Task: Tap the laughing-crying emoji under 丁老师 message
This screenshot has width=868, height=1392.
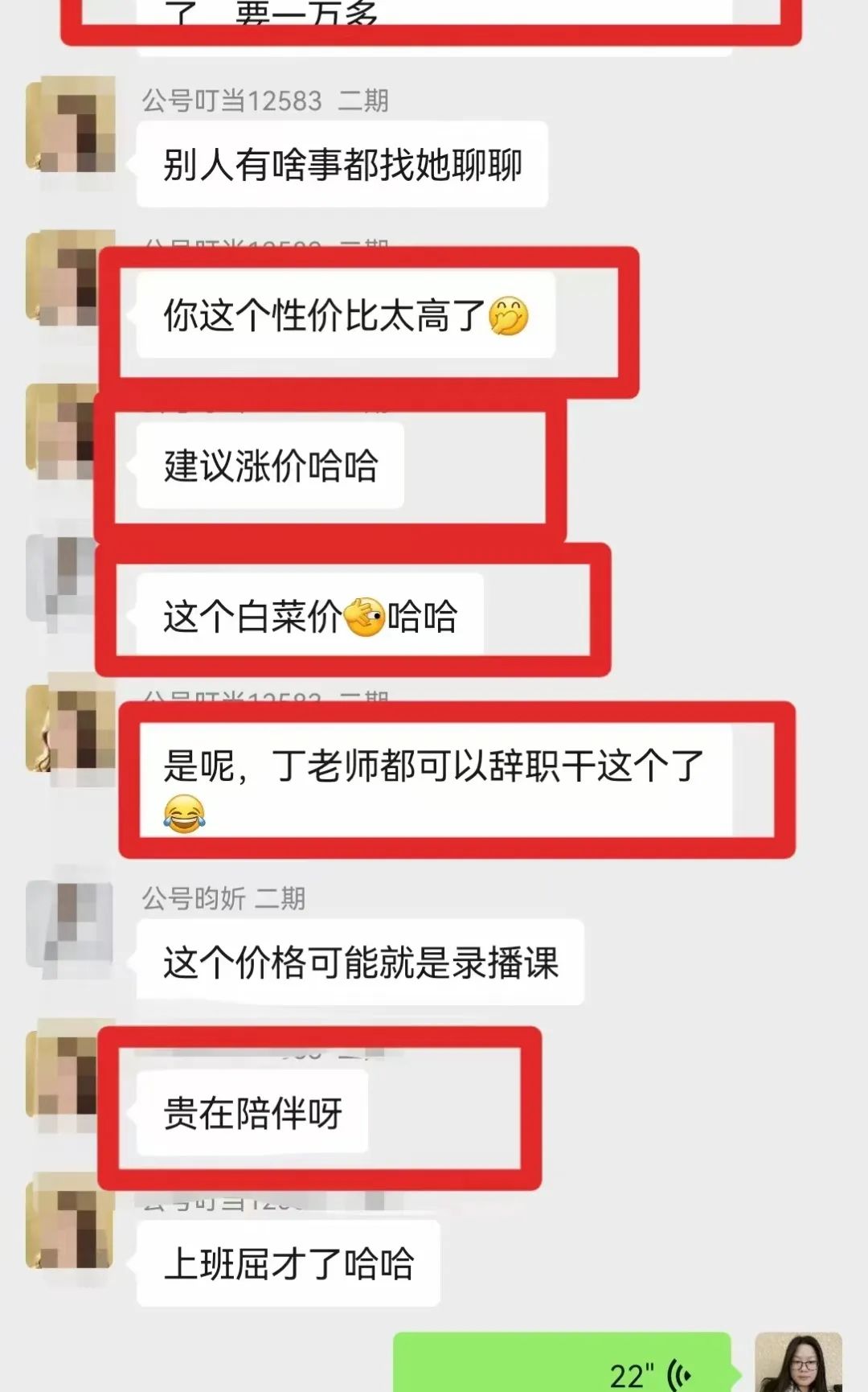Action: point(184,813)
